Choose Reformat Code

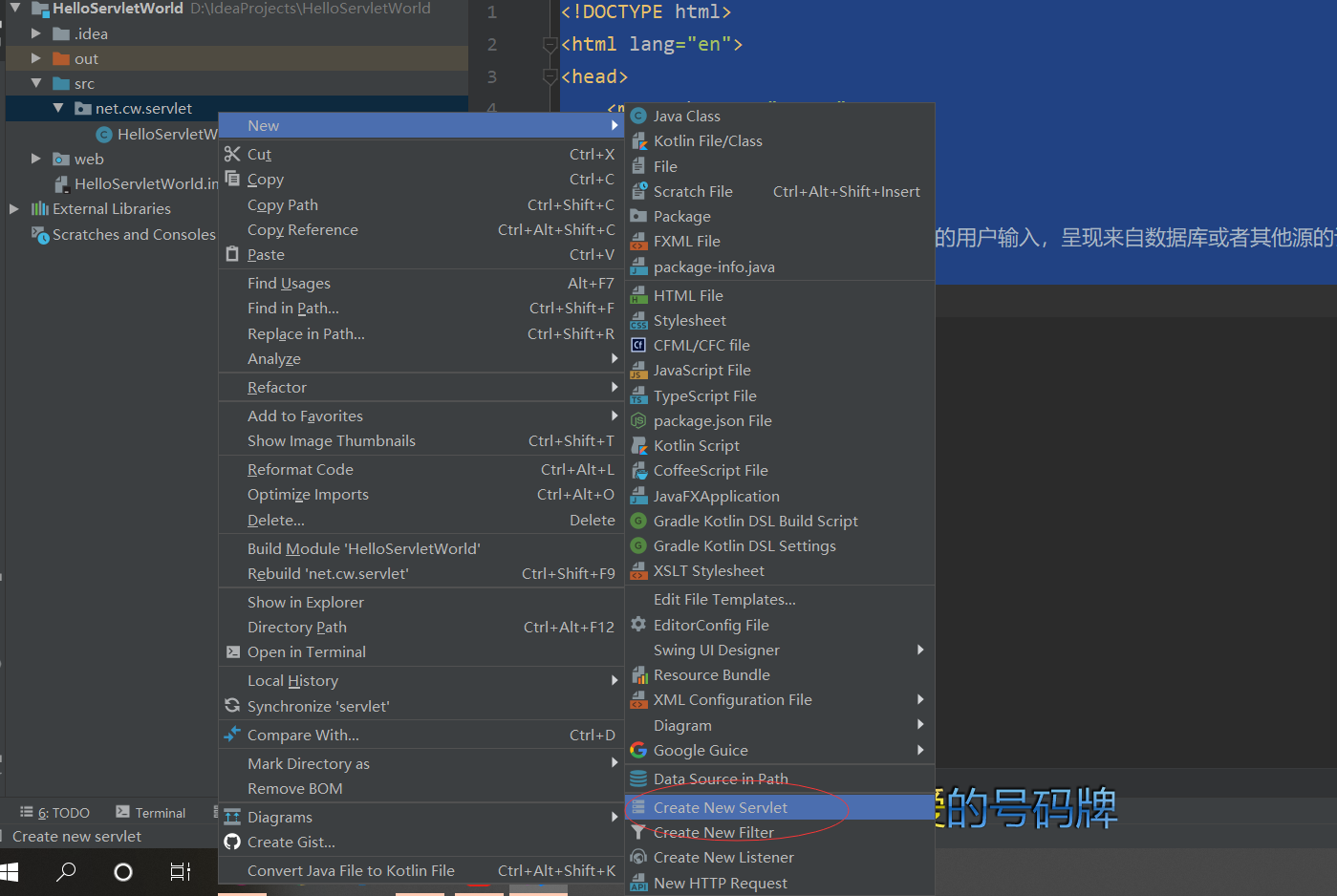click(x=421, y=469)
